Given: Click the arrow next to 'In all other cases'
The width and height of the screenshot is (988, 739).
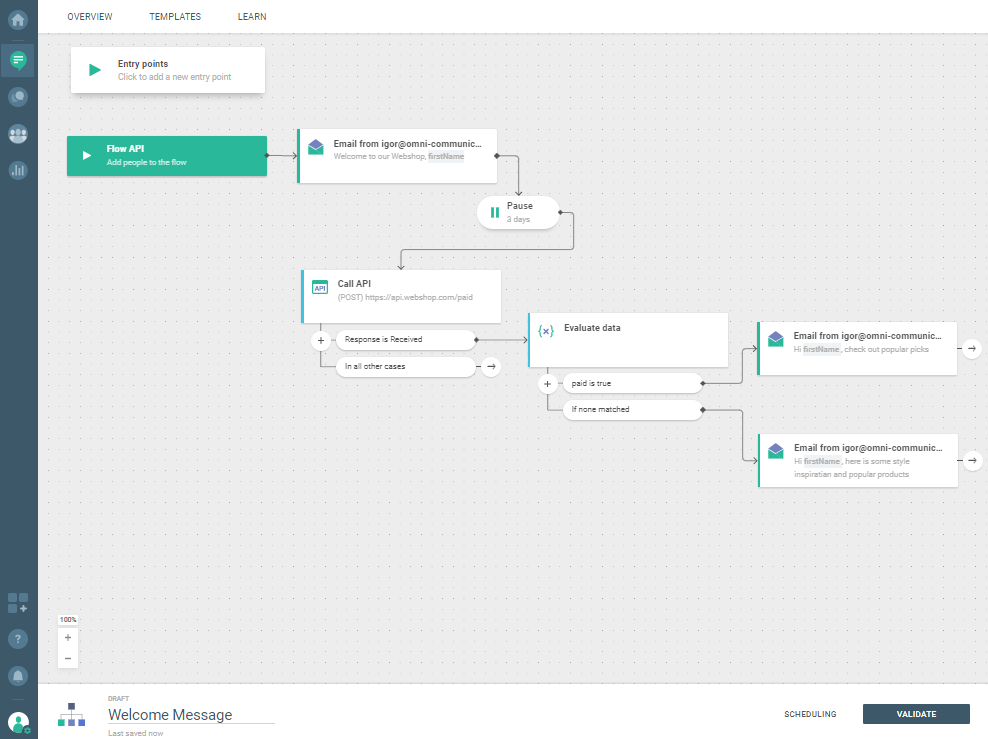Looking at the screenshot, I should point(491,367).
